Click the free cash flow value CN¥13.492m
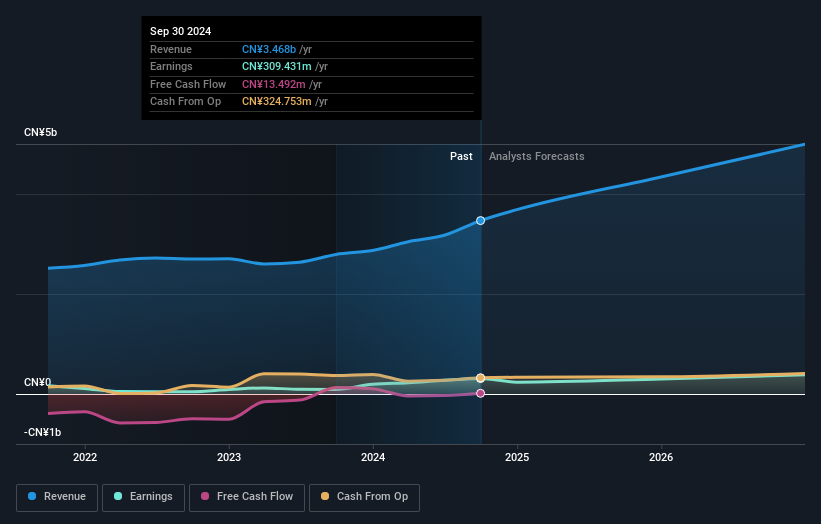Image resolution: width=821 pixels, height=524 pixels. click(x=273, y=84)
